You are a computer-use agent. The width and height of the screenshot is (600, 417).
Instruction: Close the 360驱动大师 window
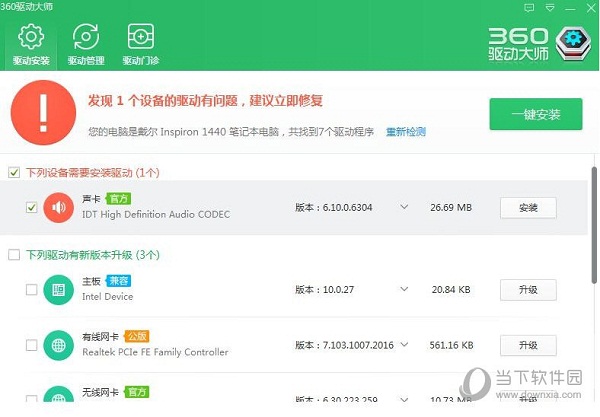pyautogui.click(x=591, y=8)
